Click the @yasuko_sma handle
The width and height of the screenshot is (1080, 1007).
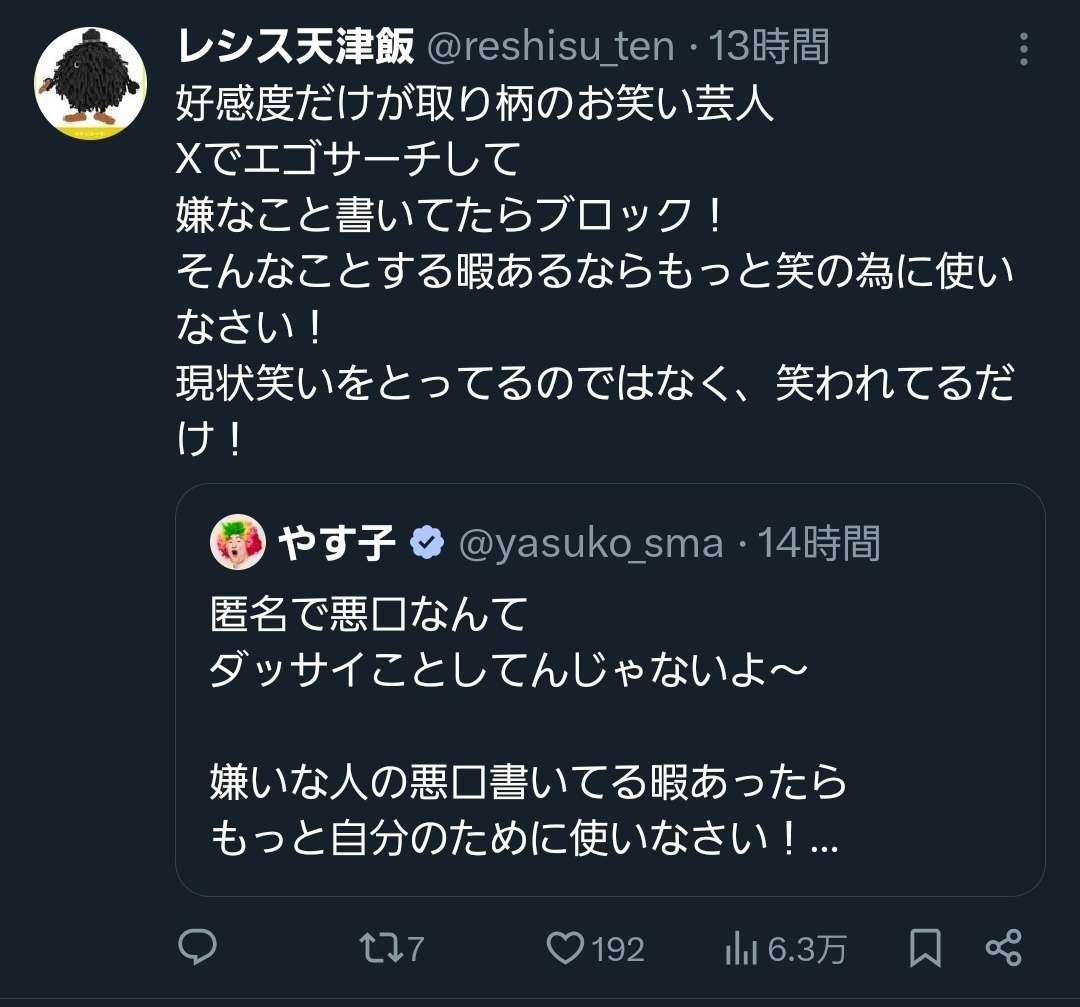click(590, 543)
